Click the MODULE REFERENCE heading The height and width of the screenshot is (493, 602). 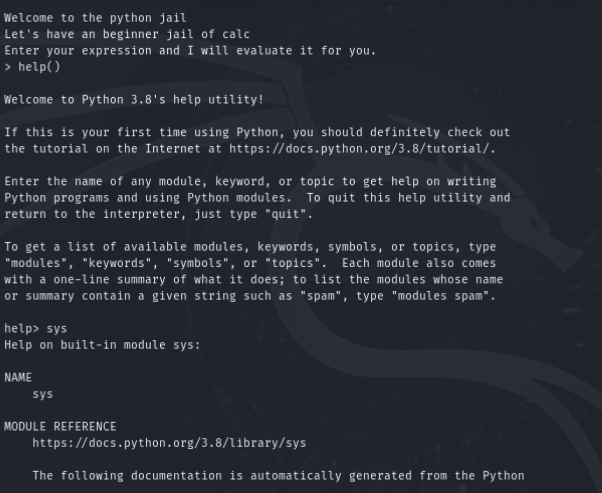[60, 426]
